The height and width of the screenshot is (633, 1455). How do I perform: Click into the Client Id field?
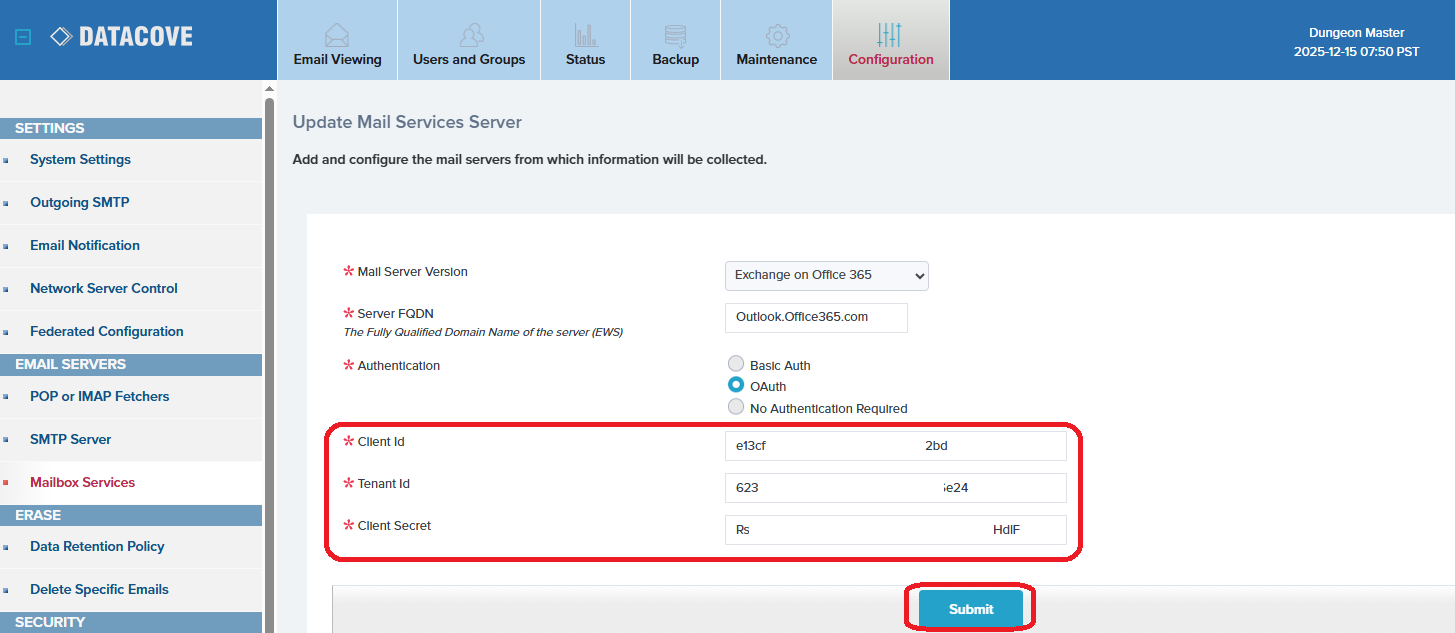tap(896, 446)
